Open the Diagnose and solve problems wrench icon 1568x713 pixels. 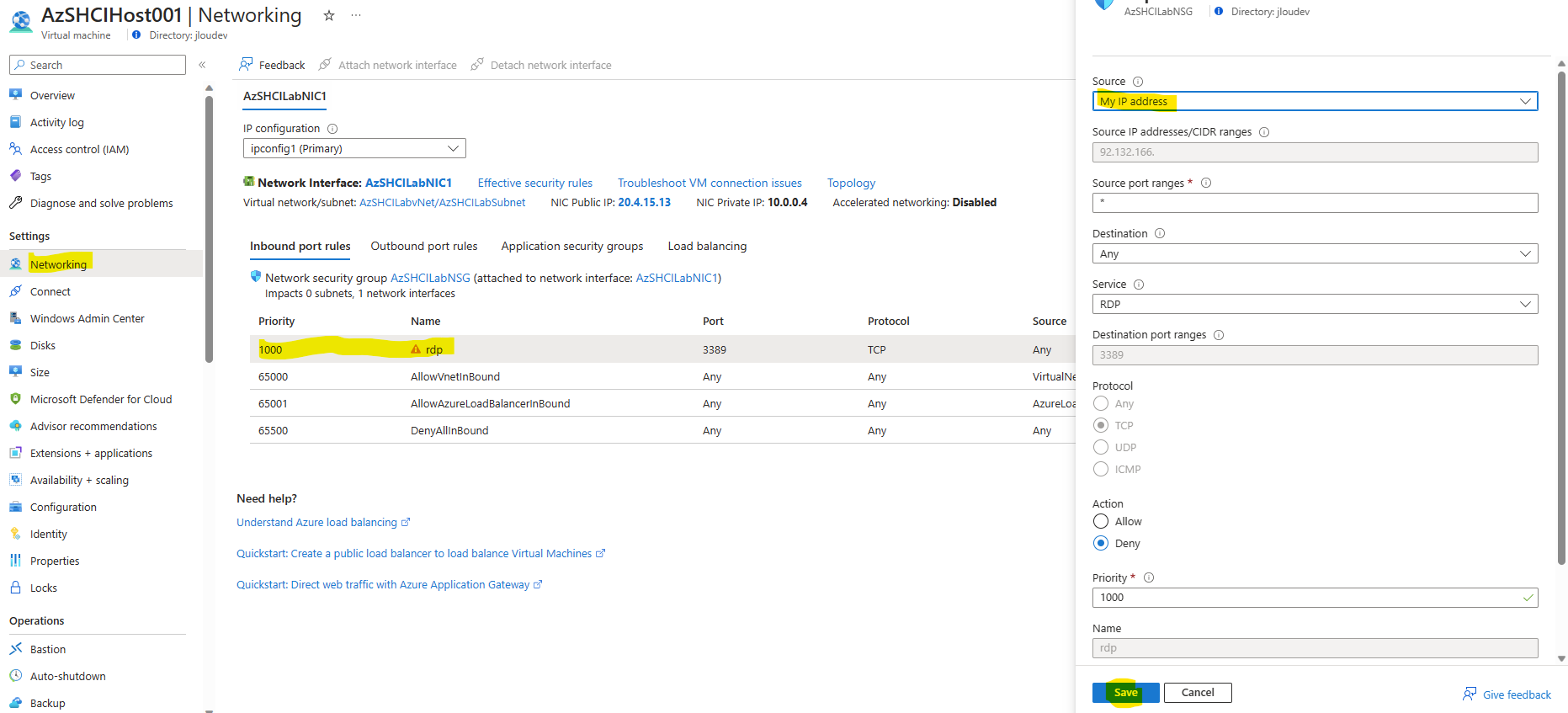coord(15,203)
